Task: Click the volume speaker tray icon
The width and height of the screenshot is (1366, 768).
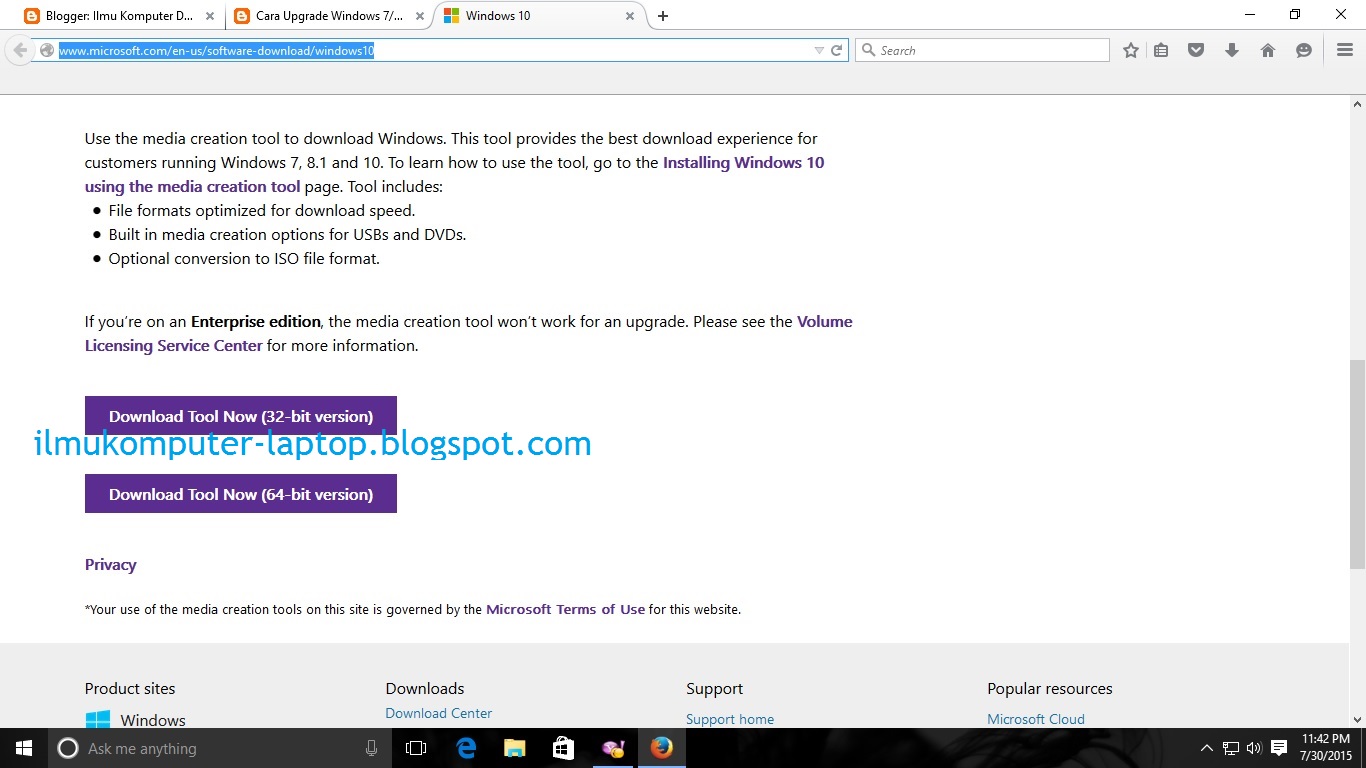Action: [x=1255, y=748]
